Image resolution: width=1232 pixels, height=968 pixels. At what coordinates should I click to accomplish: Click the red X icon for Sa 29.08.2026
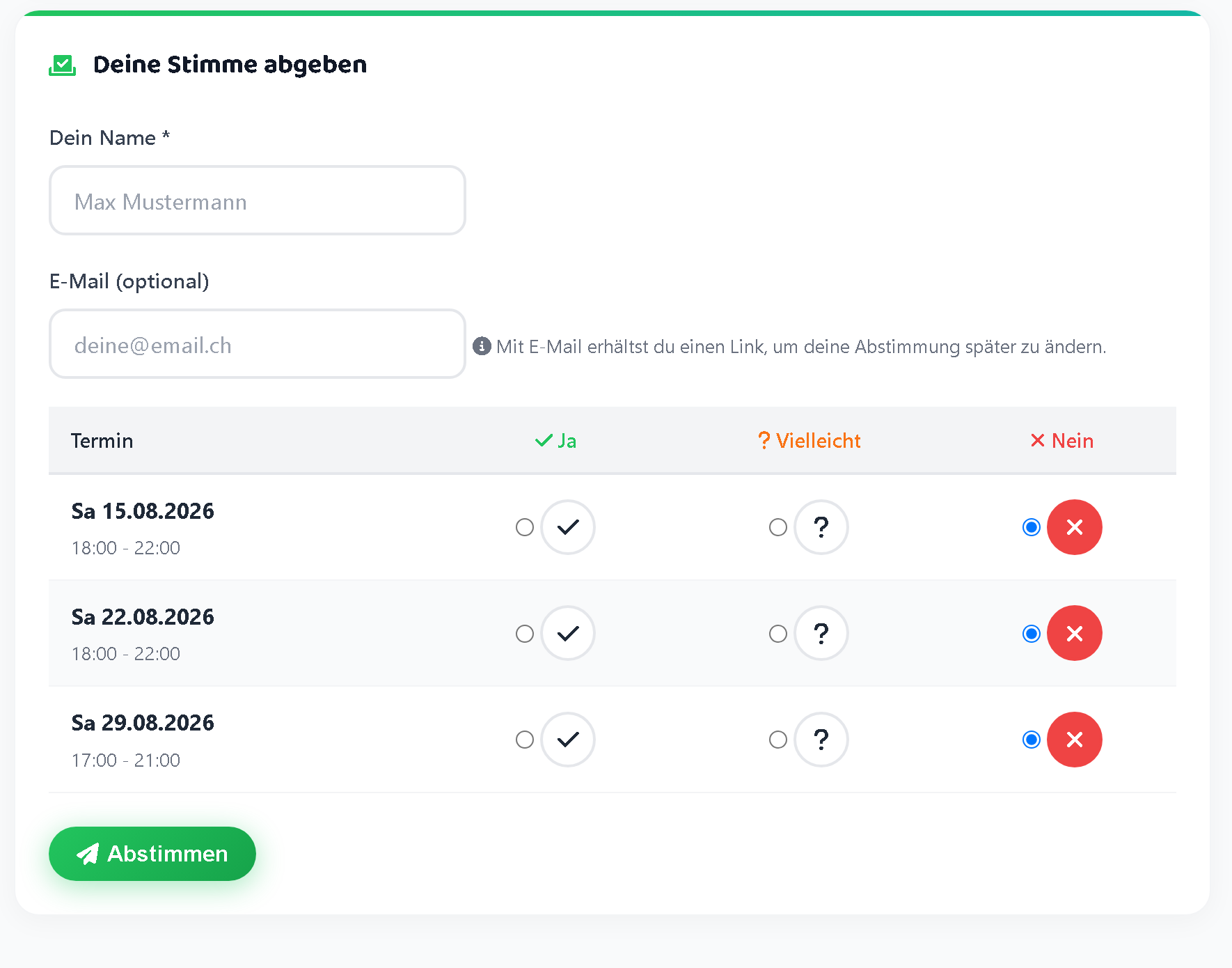click(1075, 740)
